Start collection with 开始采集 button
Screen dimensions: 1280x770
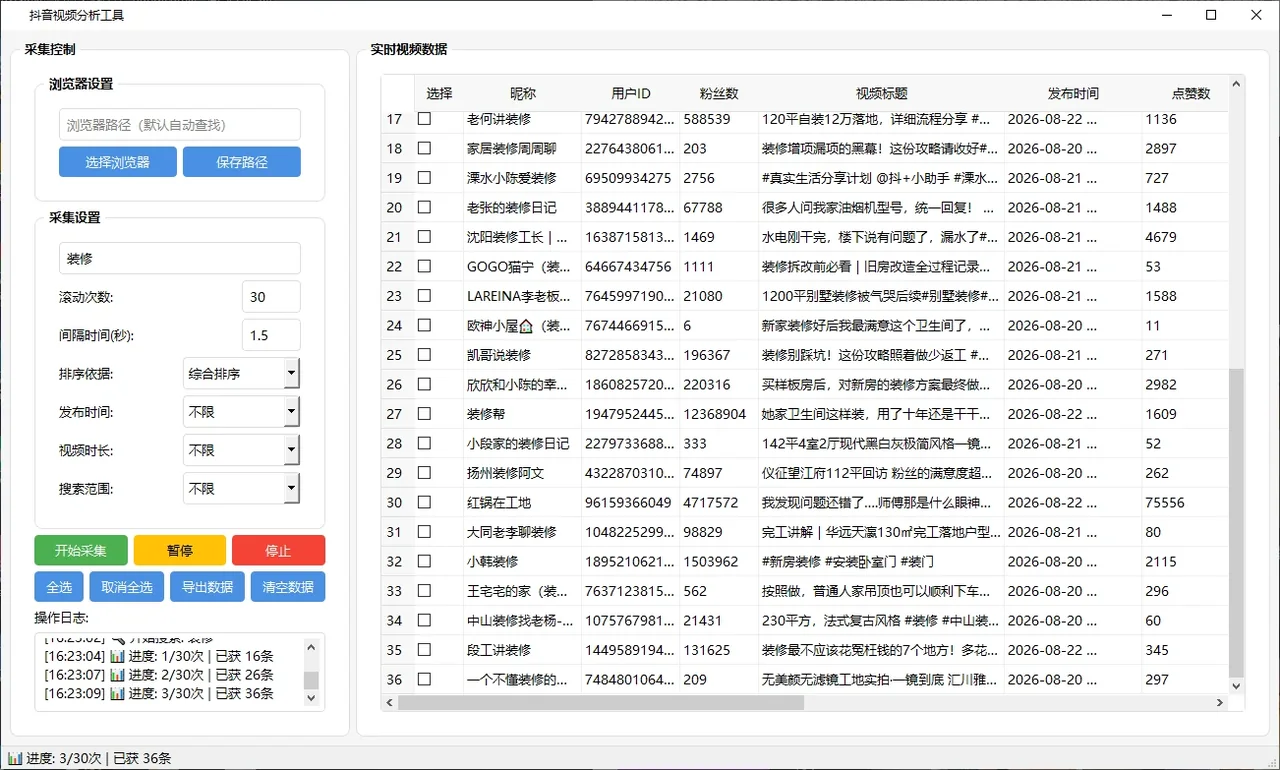(81, 550)
